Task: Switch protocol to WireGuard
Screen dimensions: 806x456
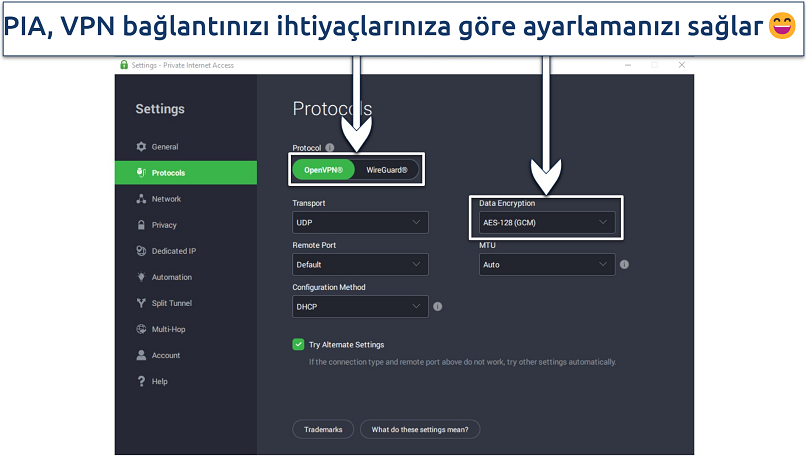Action: pos(386,170)
